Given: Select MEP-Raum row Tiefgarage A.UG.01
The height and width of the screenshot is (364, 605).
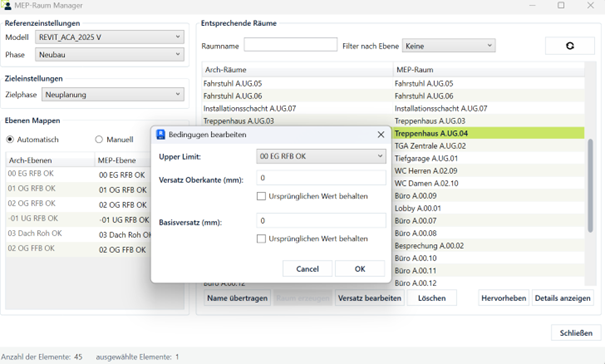Looking at the screenshot, I should click(488, 158).
